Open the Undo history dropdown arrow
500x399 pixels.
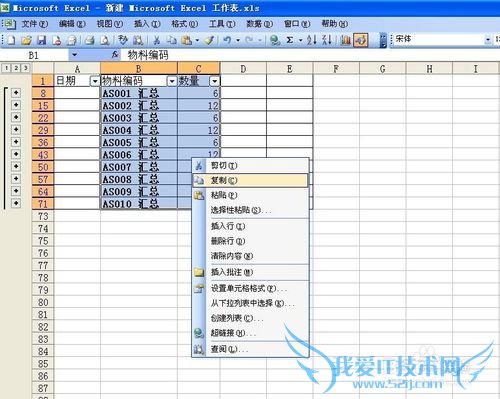coord(238,40)
